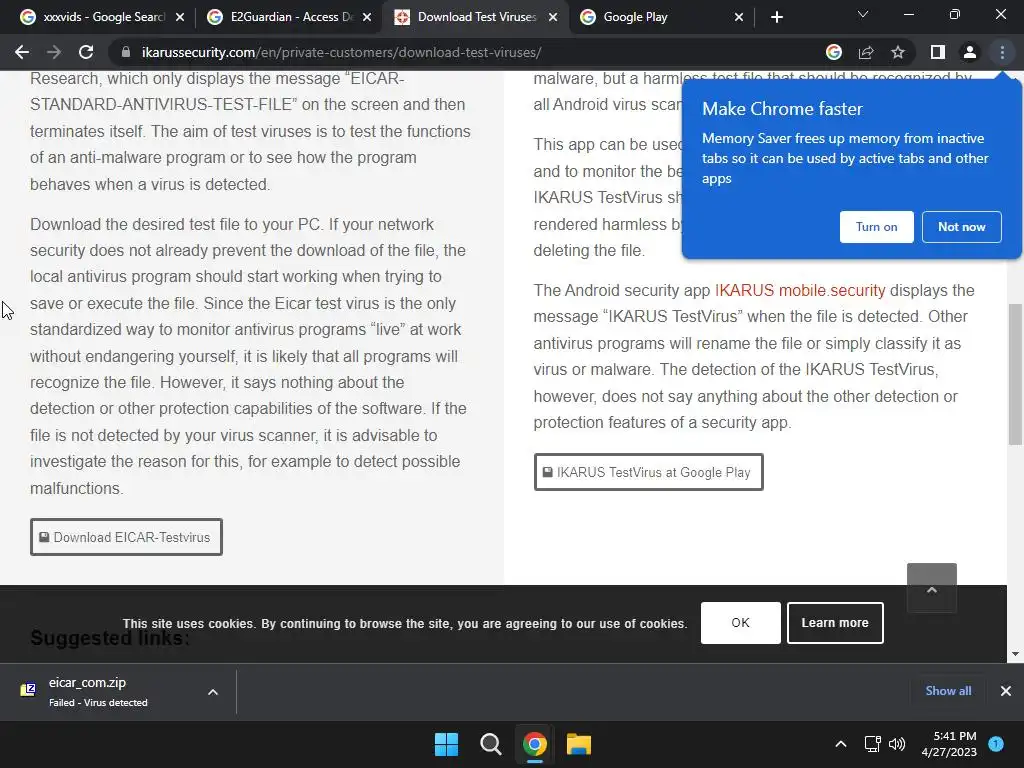Open File Explorer from the taskbar
This screenshot has height=768, width=1024.
pyautogui.click(x=579, y=744)
